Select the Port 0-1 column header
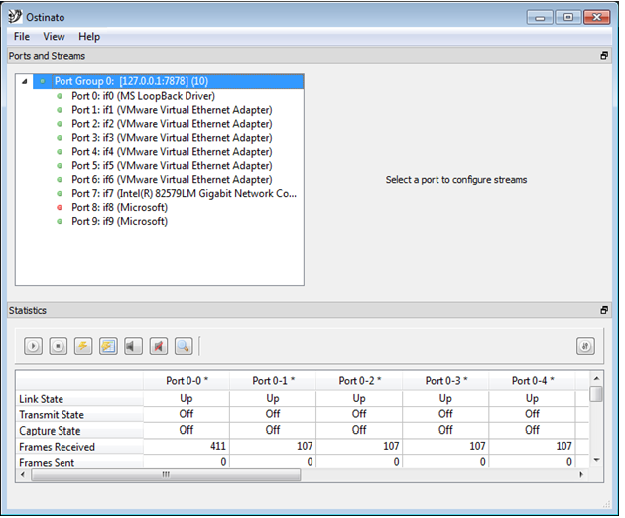Image resolution: width=625 pixels, height=518 pixels. 273,381
